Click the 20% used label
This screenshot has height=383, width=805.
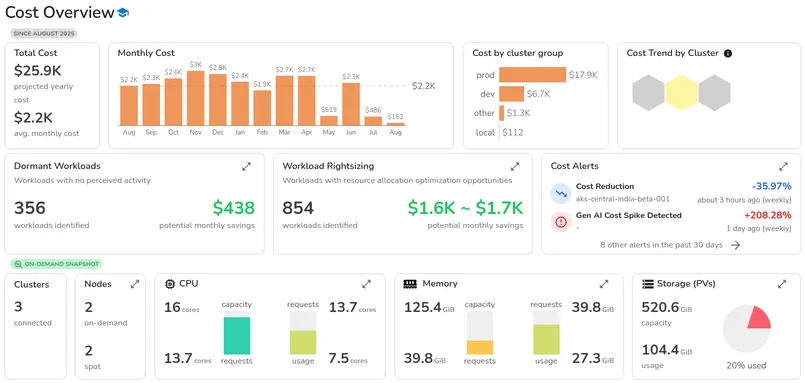(746, 366)
